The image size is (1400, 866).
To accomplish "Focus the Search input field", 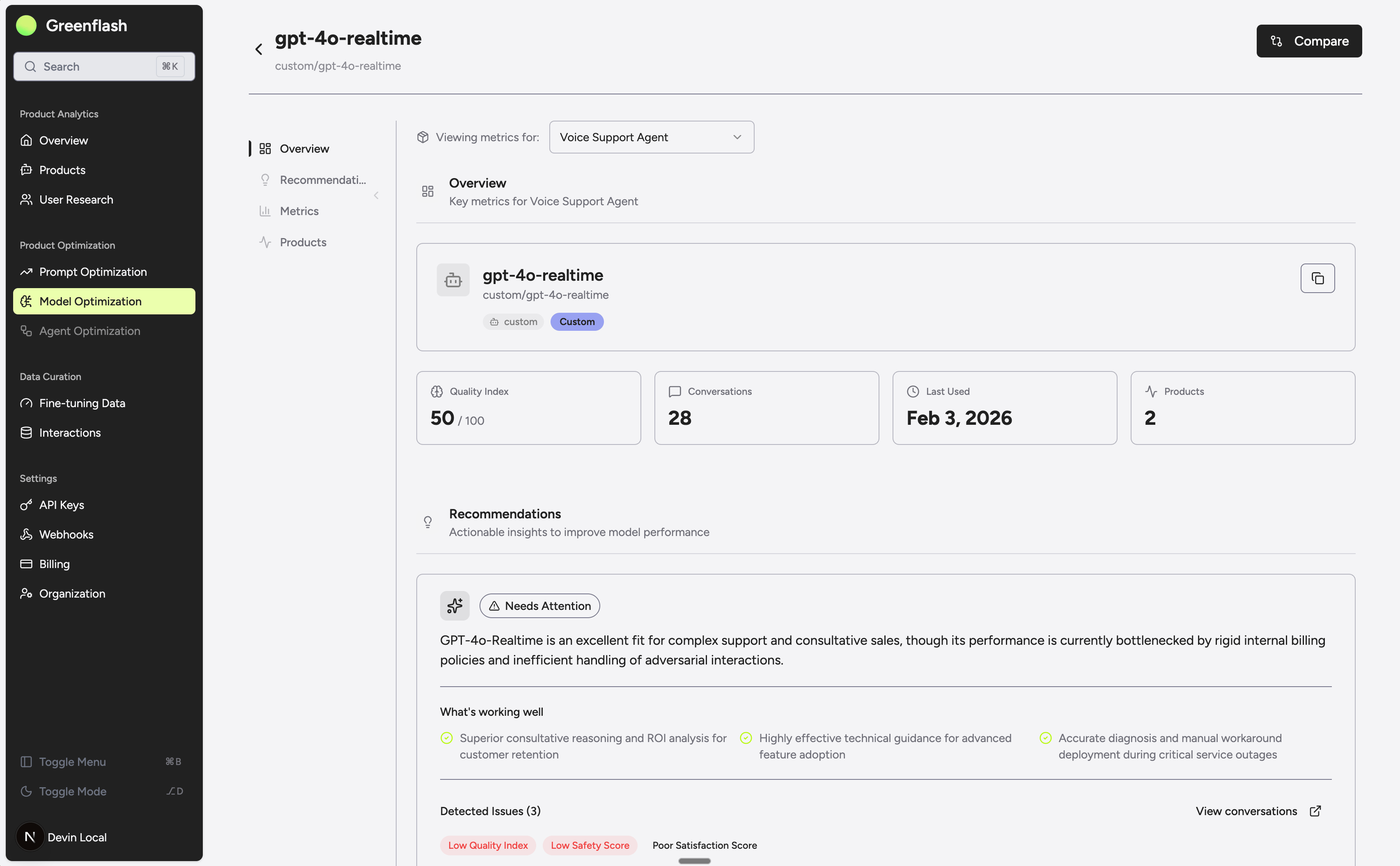I will tap(104, 66).
